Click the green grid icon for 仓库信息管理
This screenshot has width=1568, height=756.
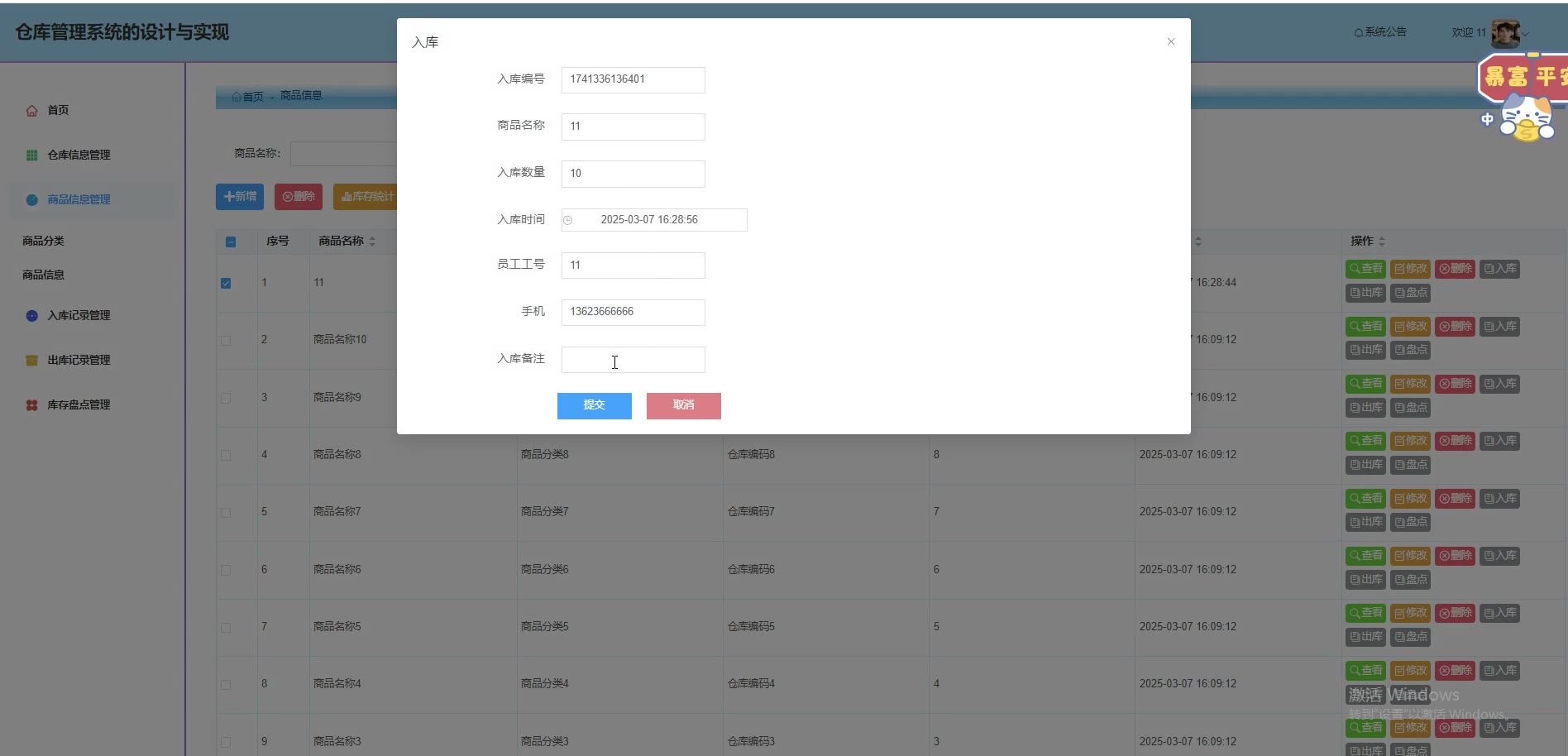point(31,156)
